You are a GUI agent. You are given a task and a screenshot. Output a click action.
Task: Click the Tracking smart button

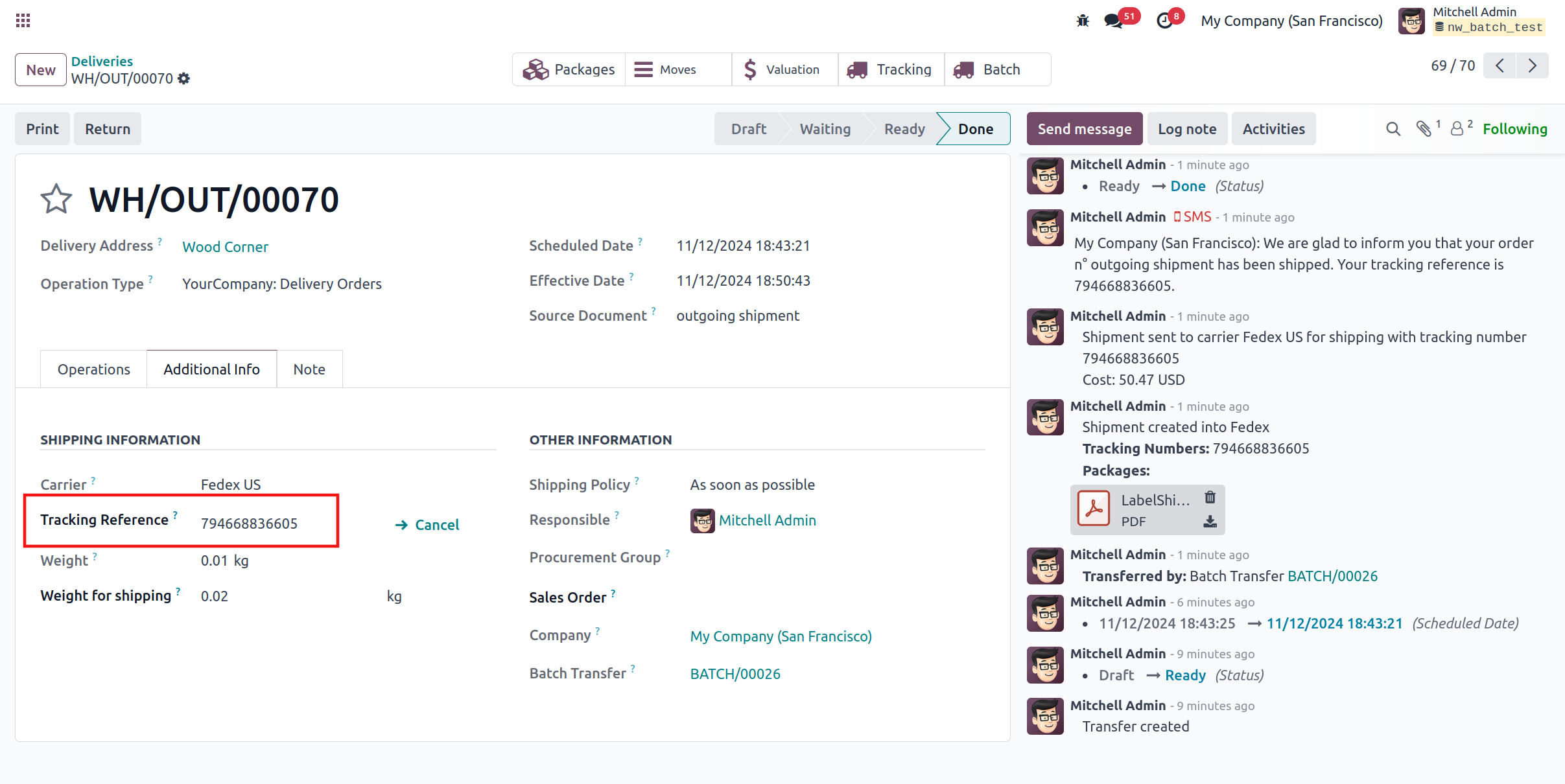pos(890,69)
